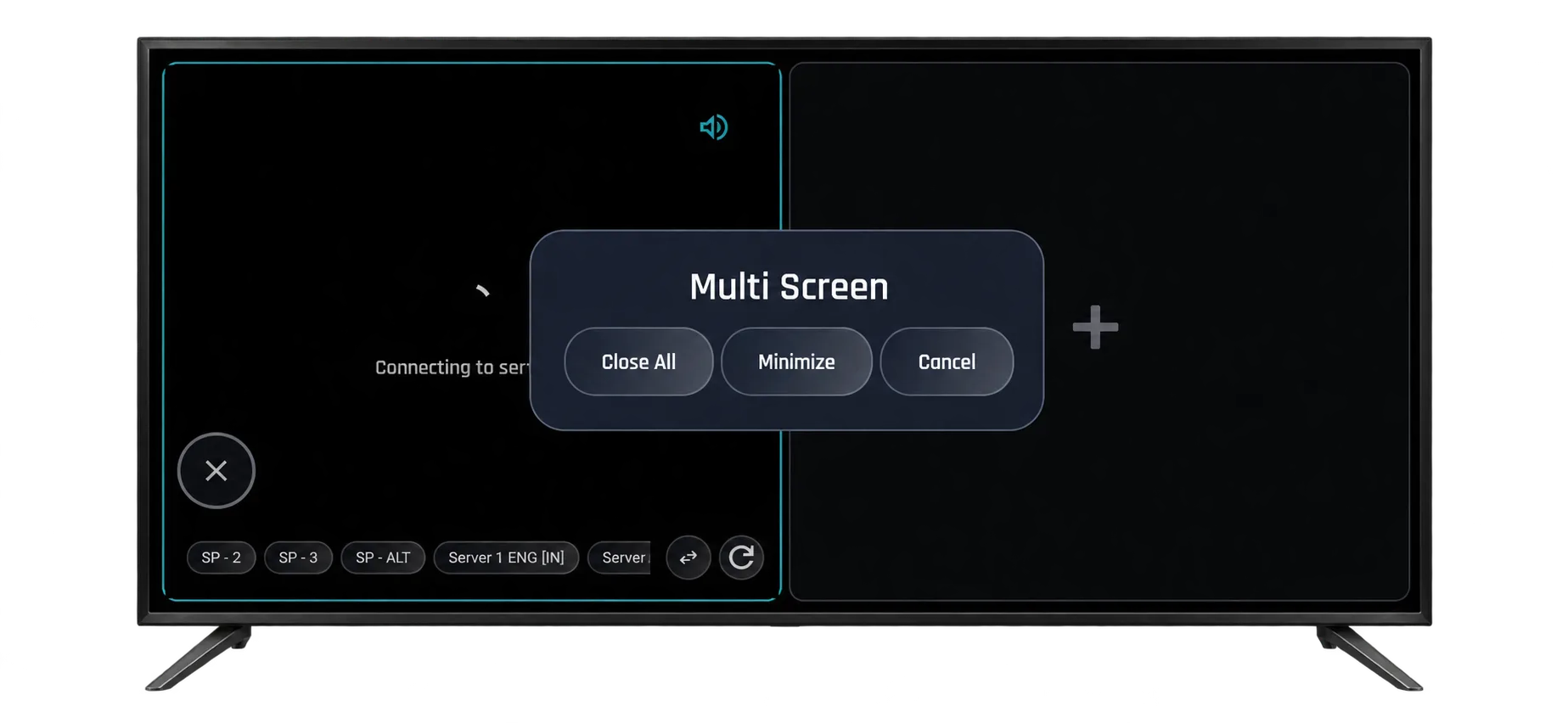This screenshot has width=1568, height=723.
Task: Close the left screen with X icon
Action: (x=216, y=470)
